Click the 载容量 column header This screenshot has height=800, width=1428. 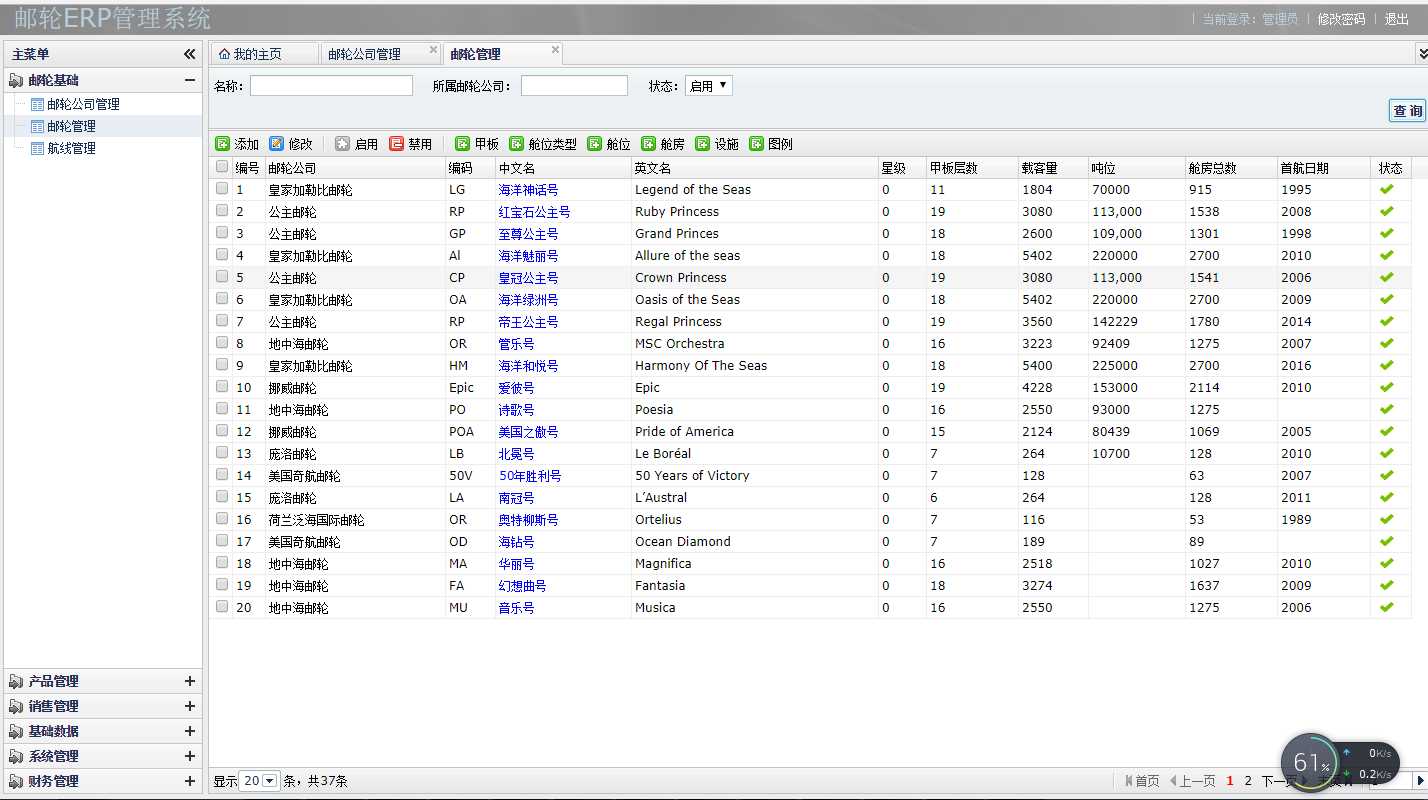tap(1052, 168)
